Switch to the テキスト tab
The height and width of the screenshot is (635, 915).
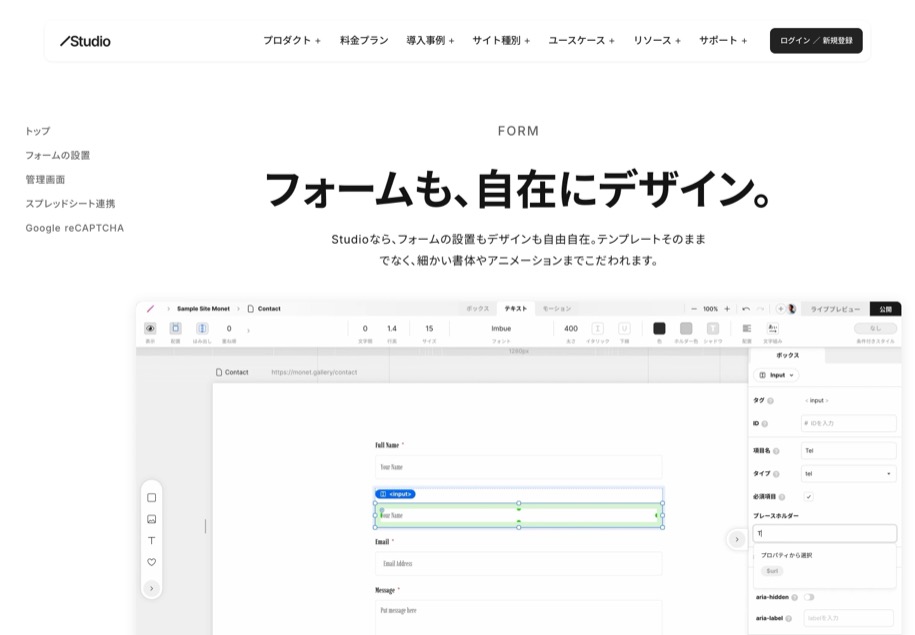pos(515,309)
